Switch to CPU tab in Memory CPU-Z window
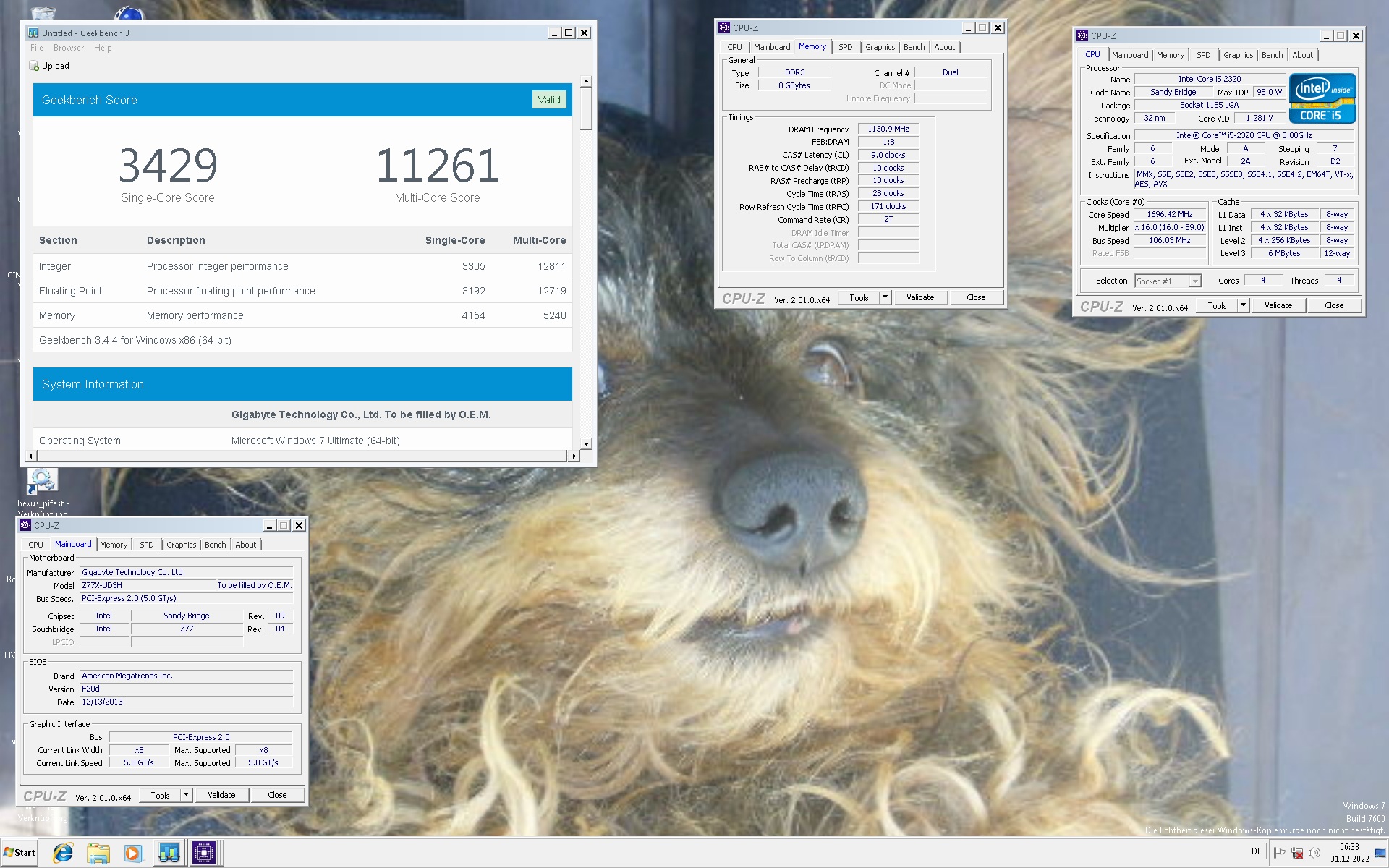The height and width of the screenshot is (868, 1389). tap(734, 47)
